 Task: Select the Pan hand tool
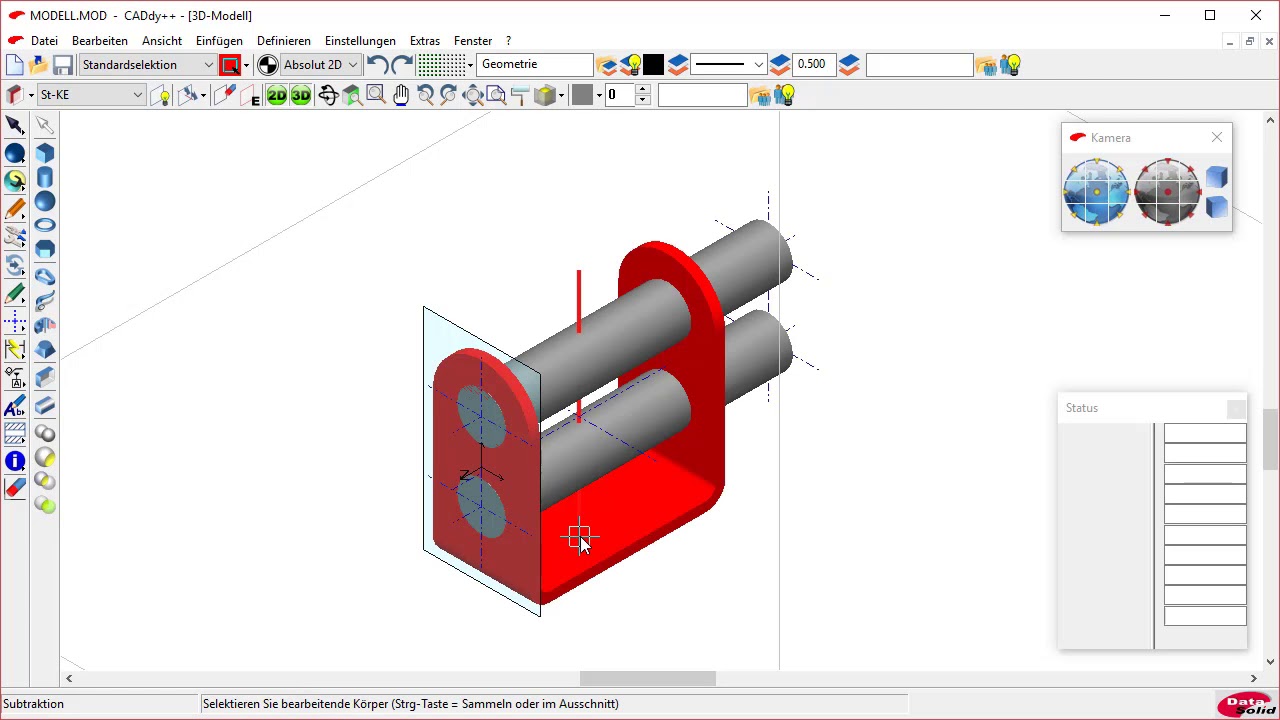(x=401, y=96)
